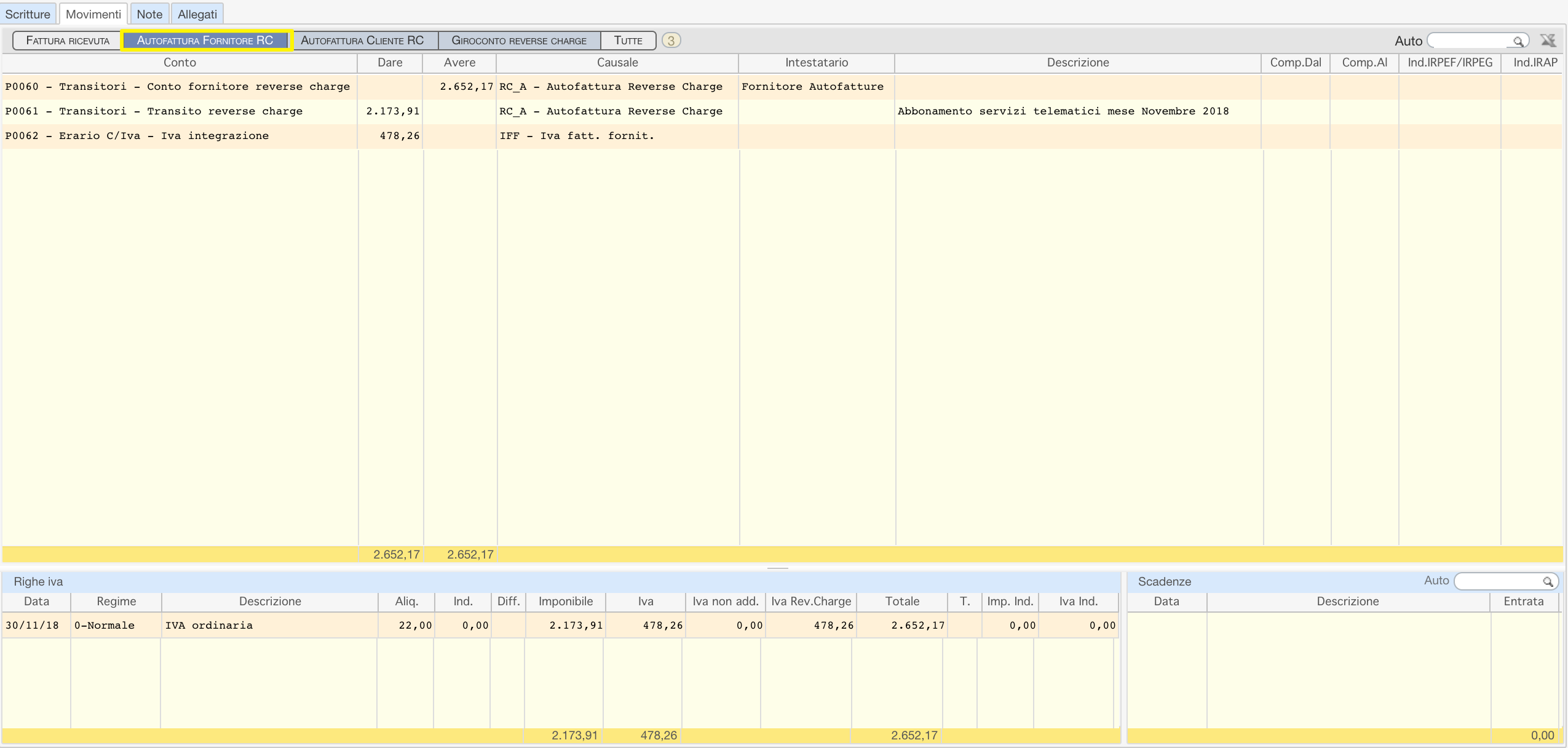Switch to the Allegati tab
The height and width of the screenshot is (748, 1568).
197,14
